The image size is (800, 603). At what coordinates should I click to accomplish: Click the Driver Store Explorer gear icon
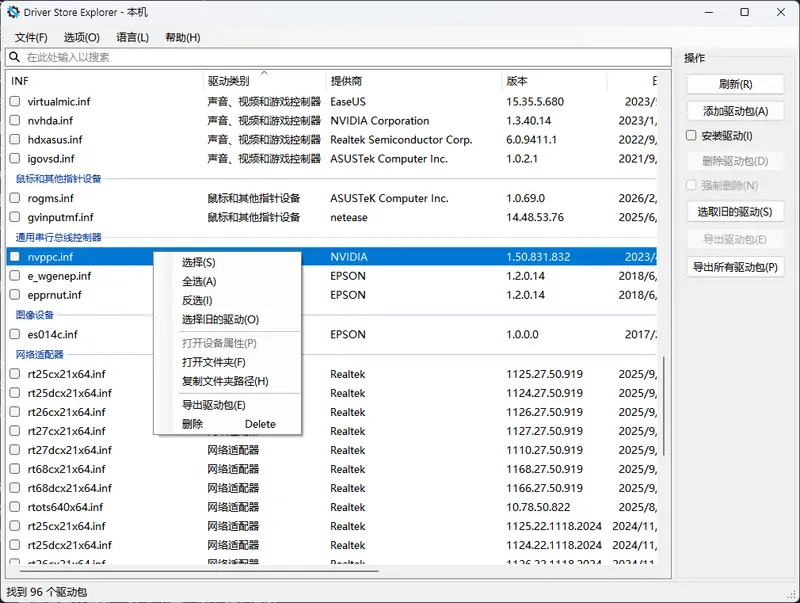click(x=13, y=12)
